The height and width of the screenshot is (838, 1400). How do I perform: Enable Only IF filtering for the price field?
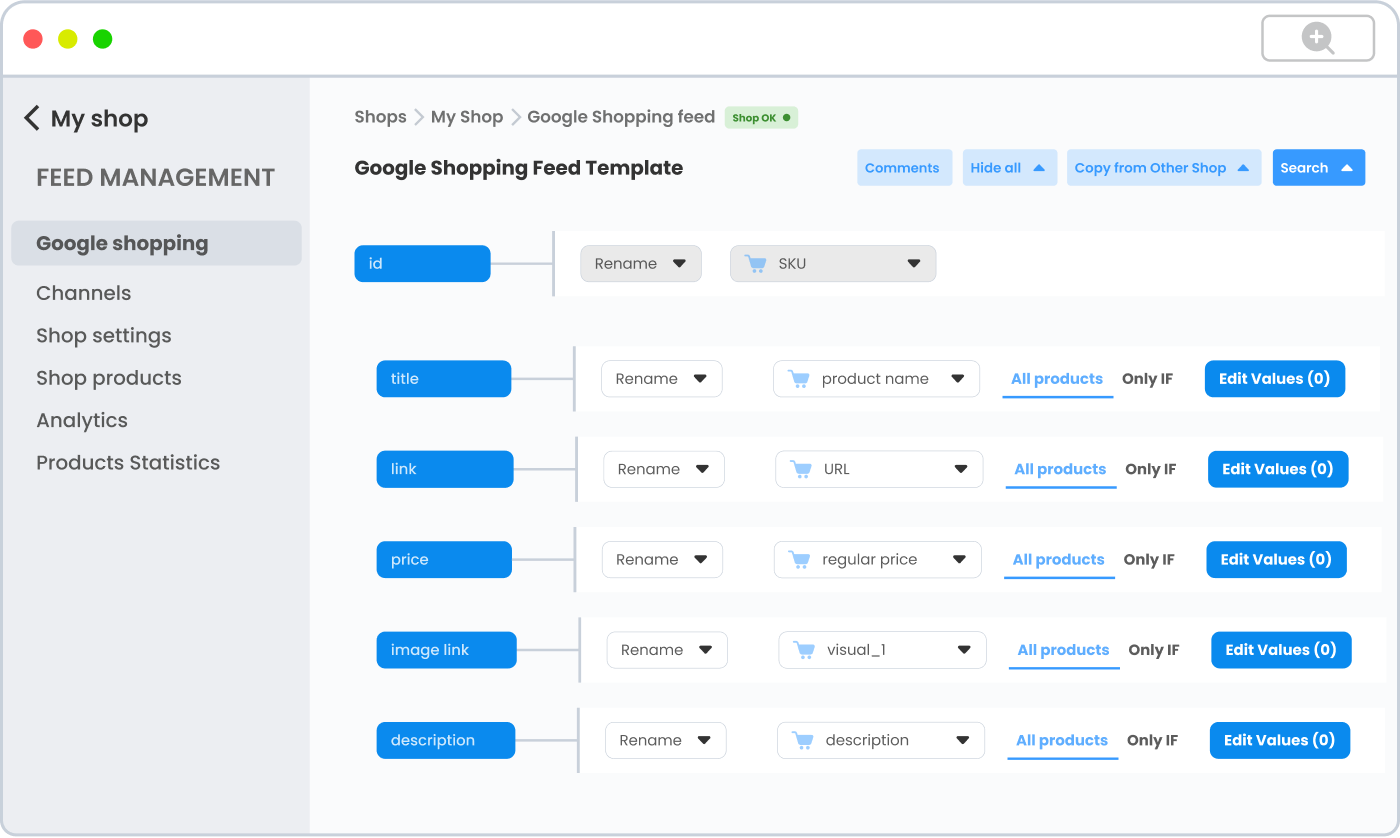(1149, 559)
